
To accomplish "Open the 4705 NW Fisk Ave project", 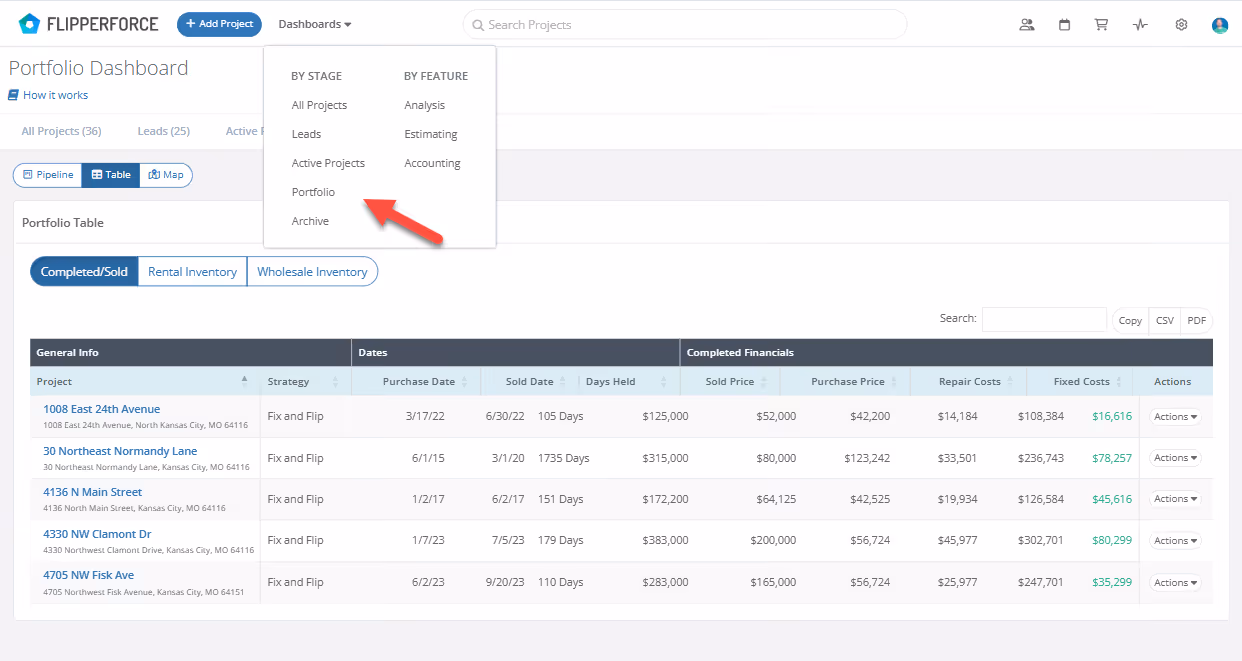I will (88, 575).
